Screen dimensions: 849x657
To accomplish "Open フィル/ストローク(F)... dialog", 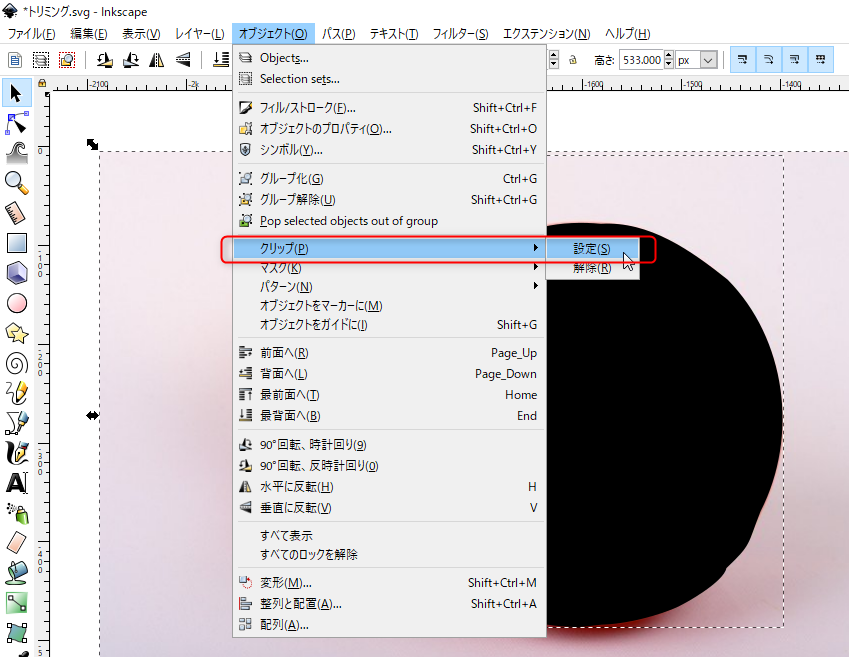I will coord(389,108).
